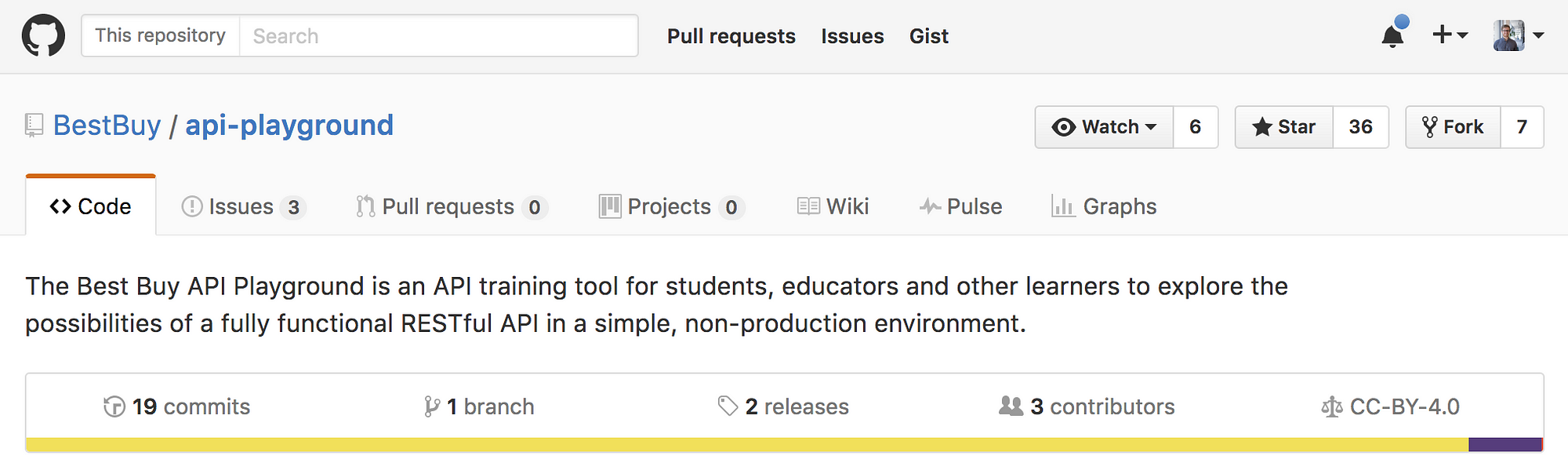The height and width of the screenshot is (470, 1568).
Task: Expand the Watch dropdown button
Action: coord(1104,127)
